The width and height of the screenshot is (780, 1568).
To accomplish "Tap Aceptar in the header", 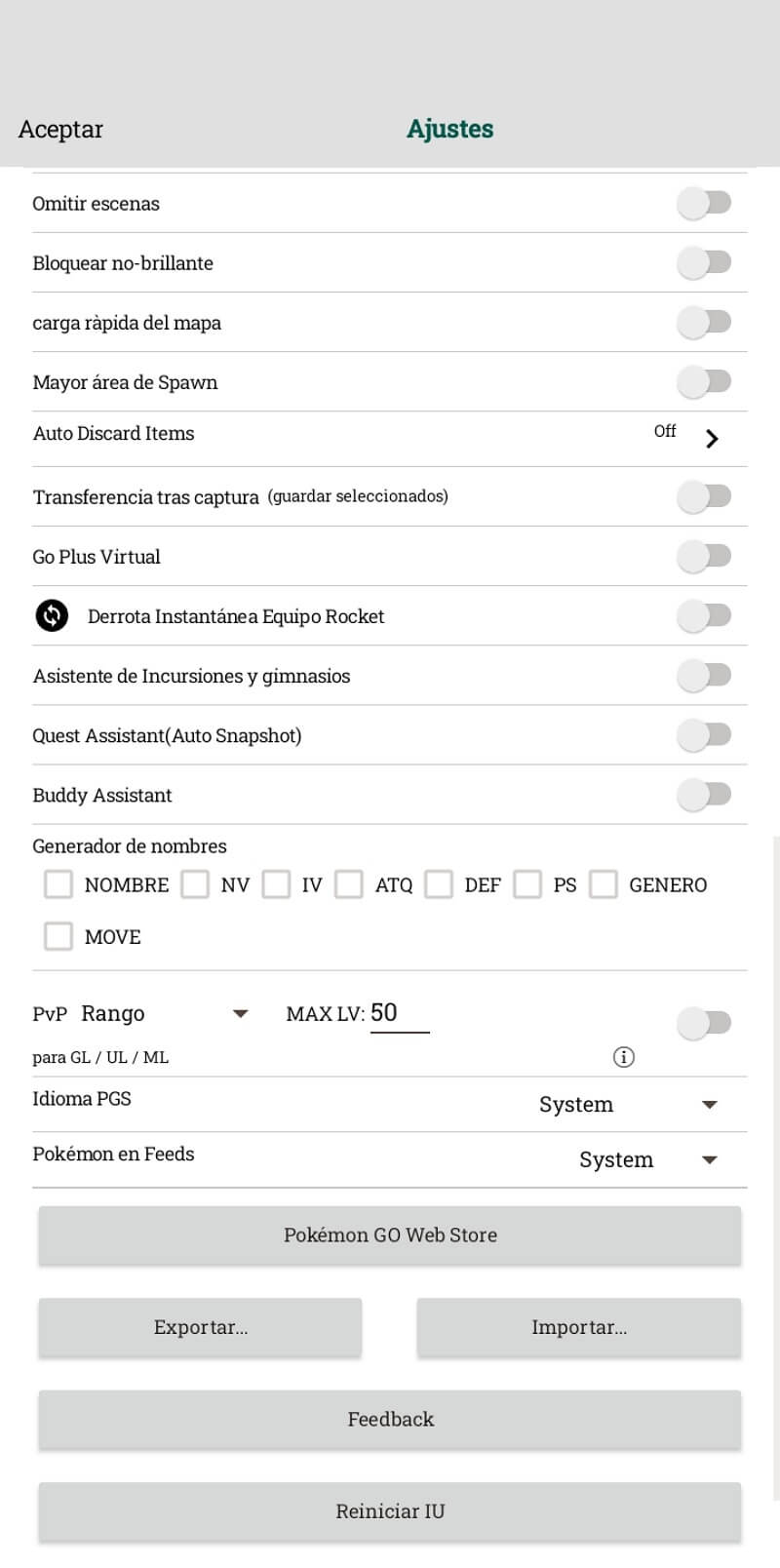I will click(x=60, y=129).
